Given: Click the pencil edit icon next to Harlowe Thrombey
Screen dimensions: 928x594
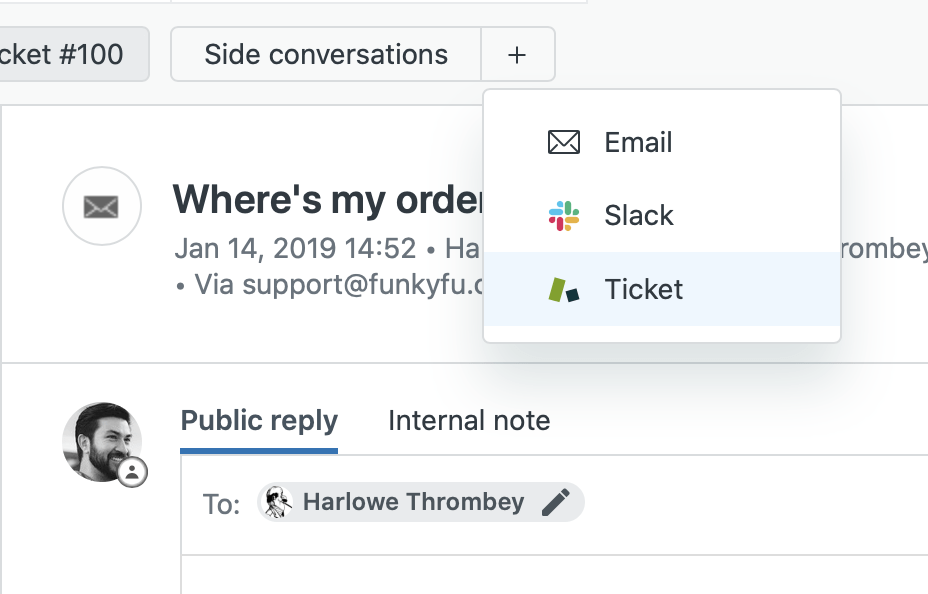Looking at the screenshot, I should click(556, 502).
